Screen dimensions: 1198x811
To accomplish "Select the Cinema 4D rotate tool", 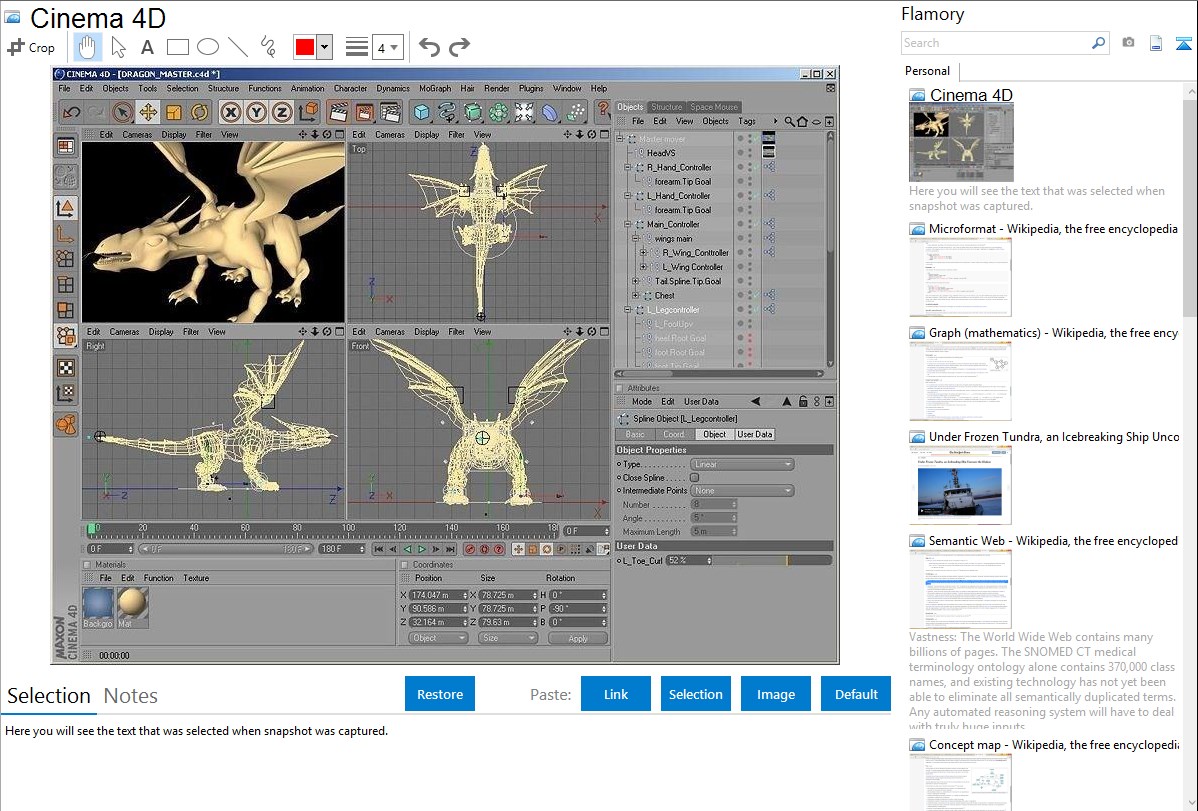I will 199,112.
